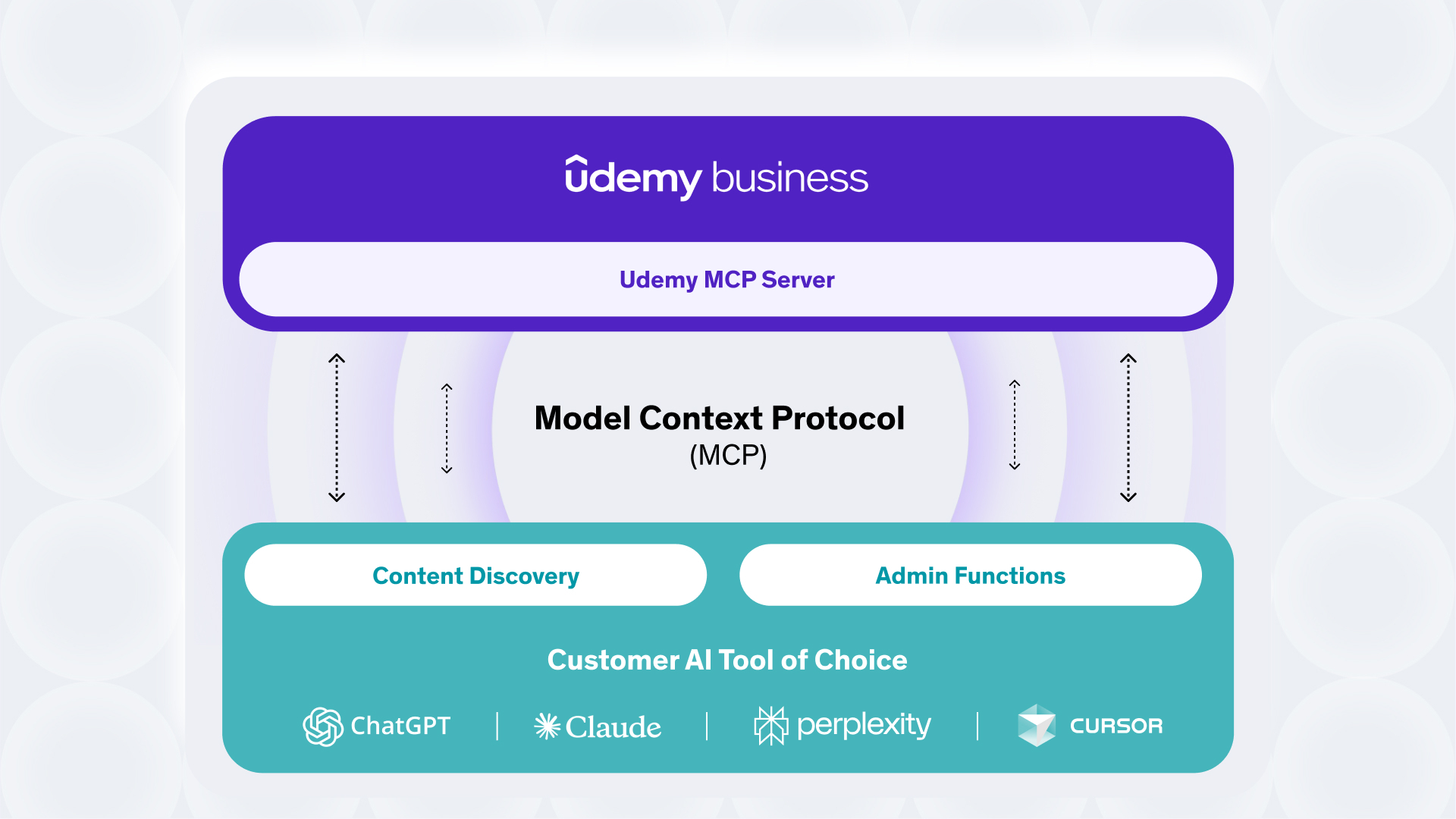Click the CURSOR wordmark text
Viewport: 1456px width, 819px height.
tap(1116, 726)
